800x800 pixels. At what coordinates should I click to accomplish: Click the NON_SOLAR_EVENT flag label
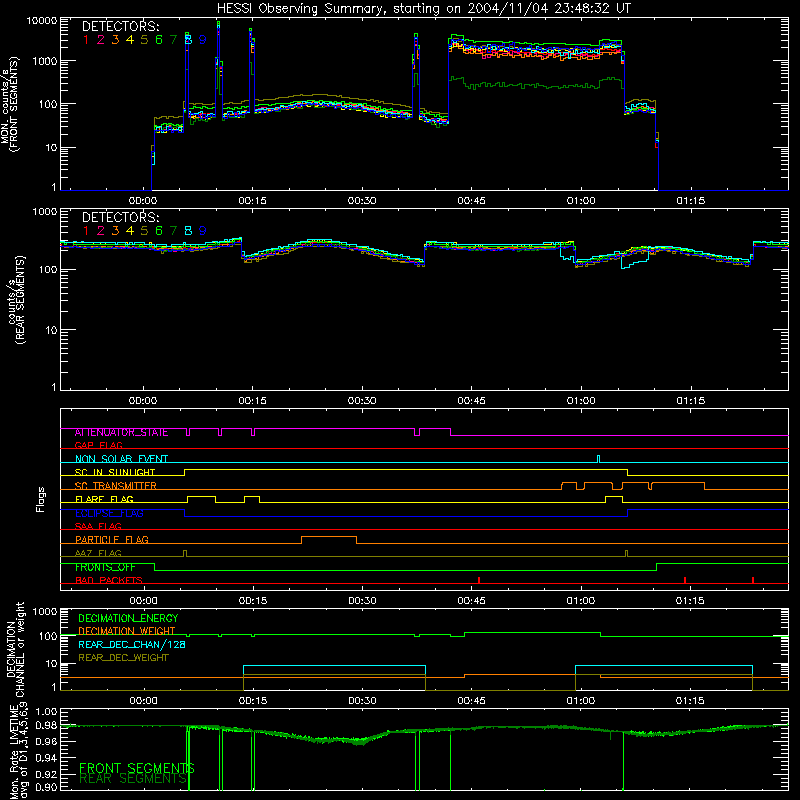(x=121, y=459)
